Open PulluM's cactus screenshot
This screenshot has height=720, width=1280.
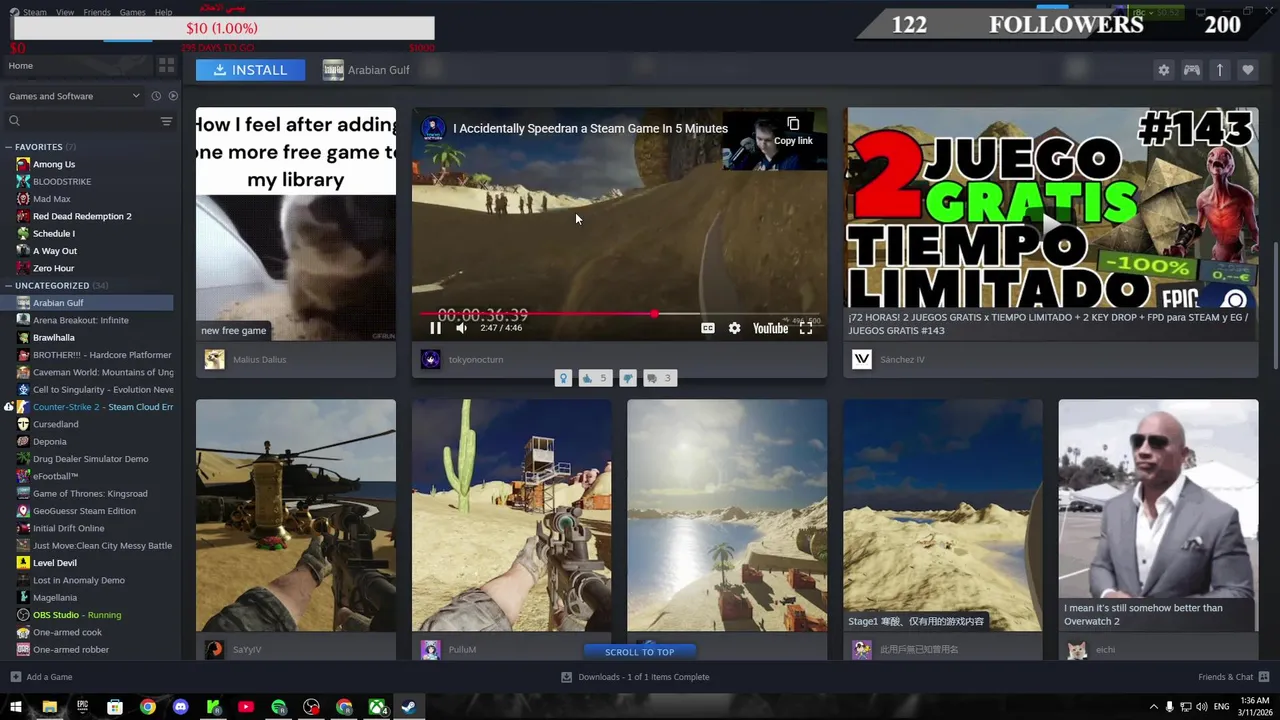pos(511,516)
